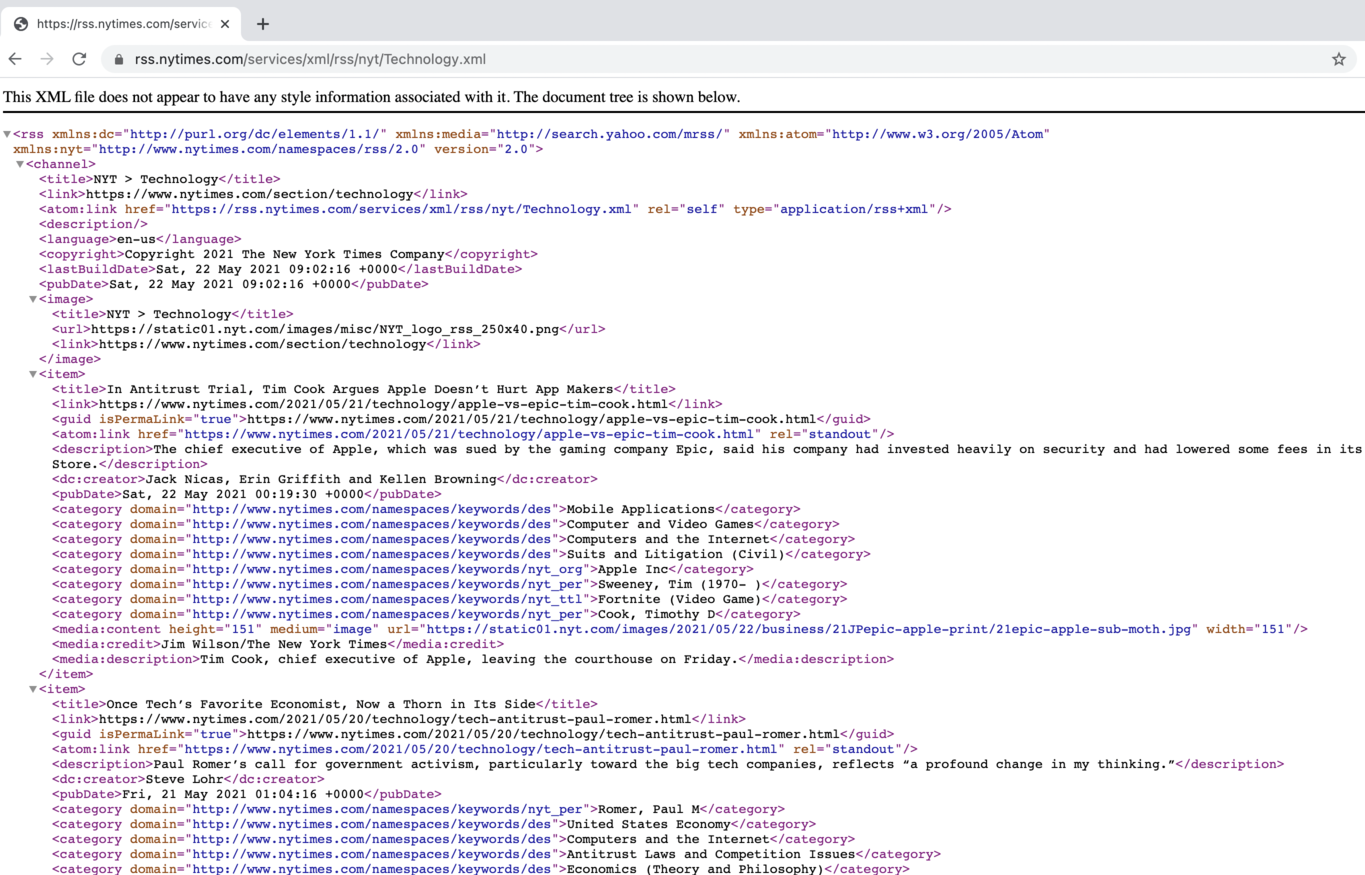Click the lock icon in address bar
Screen dimensions: 1365x875
(x=119, y=59)
